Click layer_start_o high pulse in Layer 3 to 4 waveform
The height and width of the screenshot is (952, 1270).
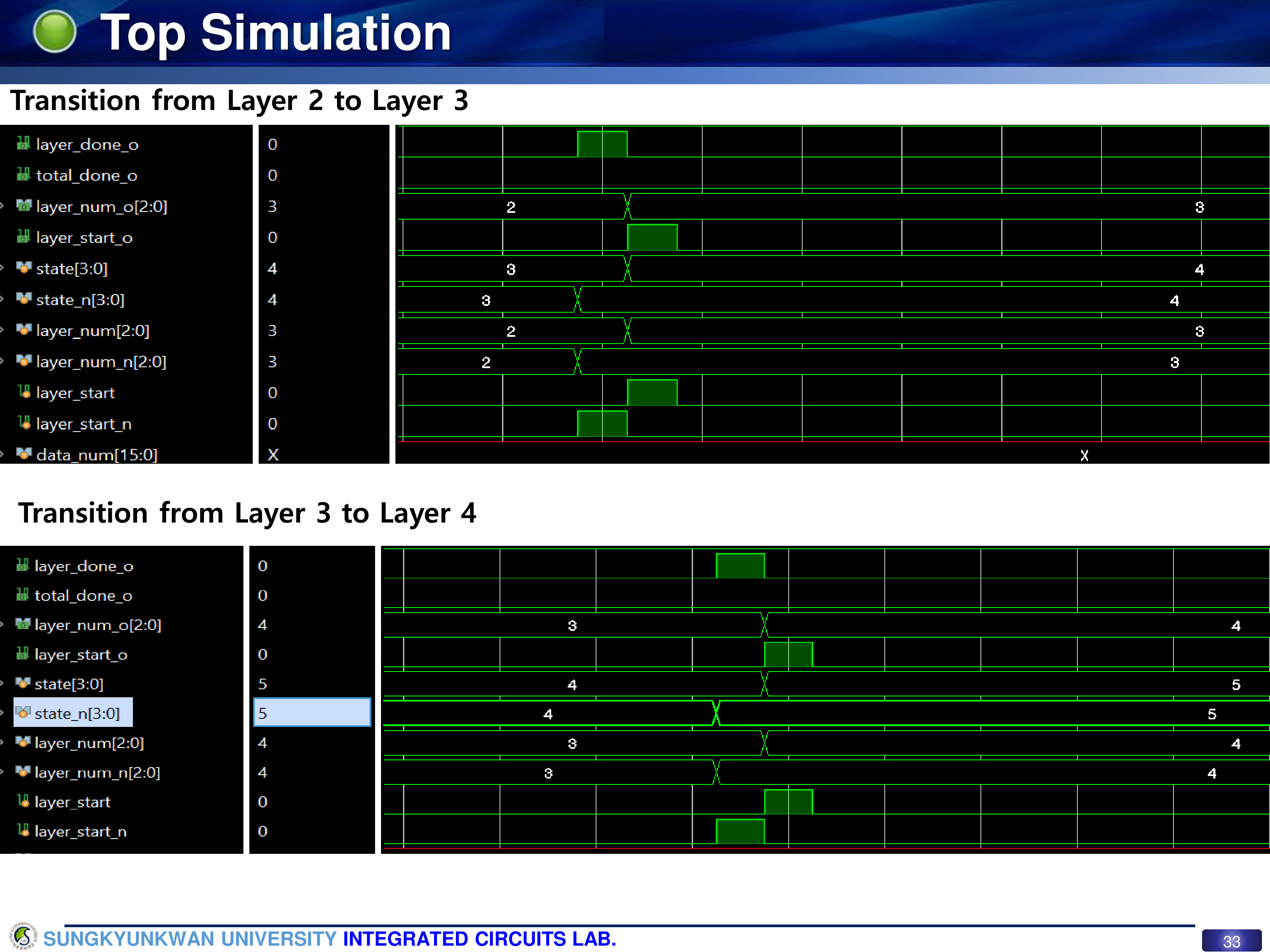tap(788, 655)
